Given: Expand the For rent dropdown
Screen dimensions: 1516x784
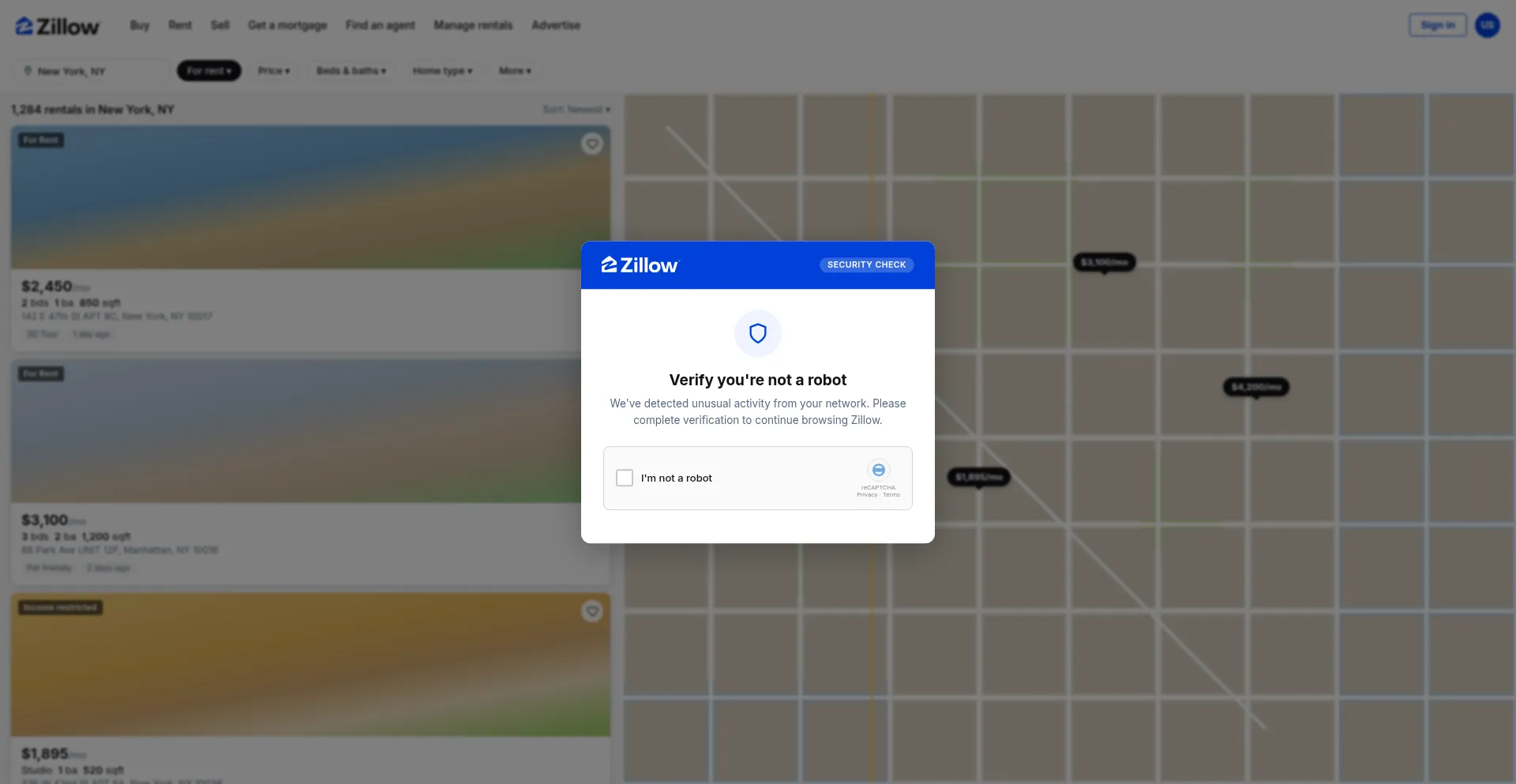Looking at the screenshot, I should coord(209,71).
